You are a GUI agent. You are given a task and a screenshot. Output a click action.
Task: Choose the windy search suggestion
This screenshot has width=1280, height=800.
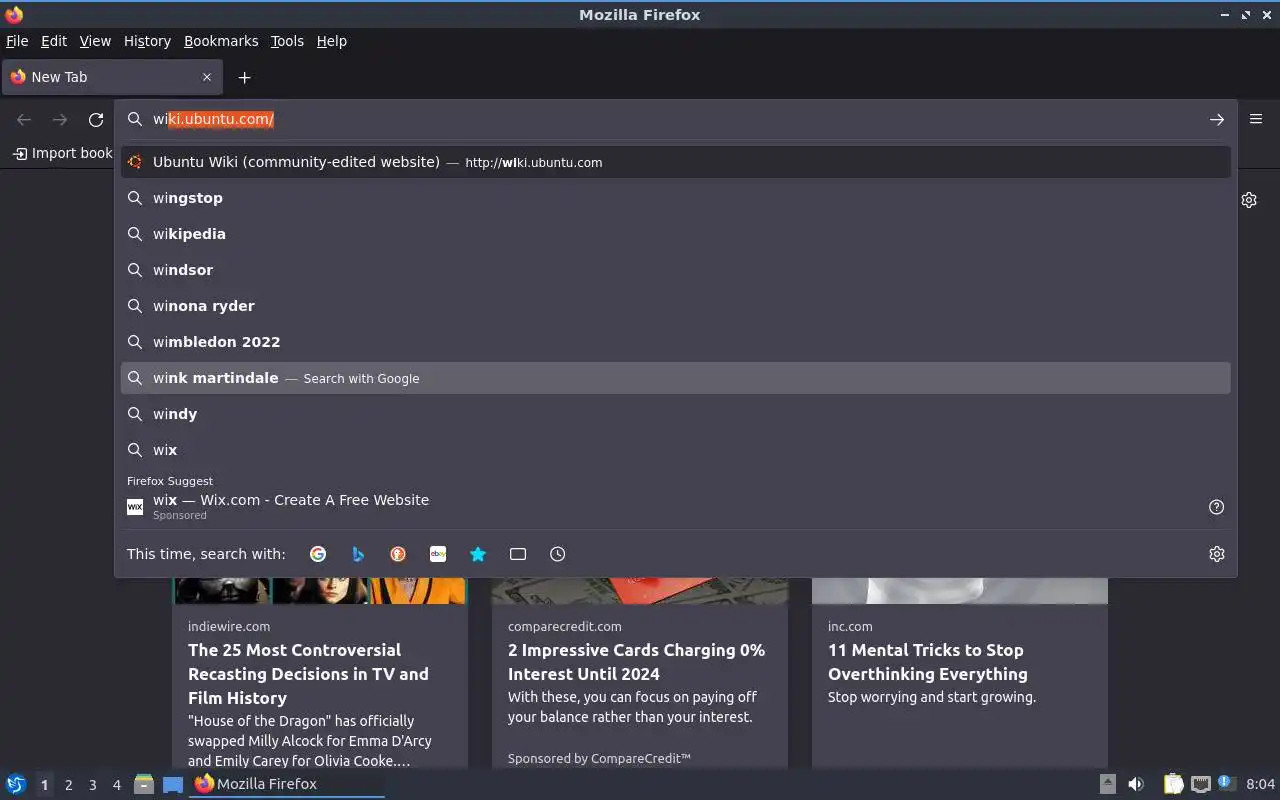[x=675, y=414]
